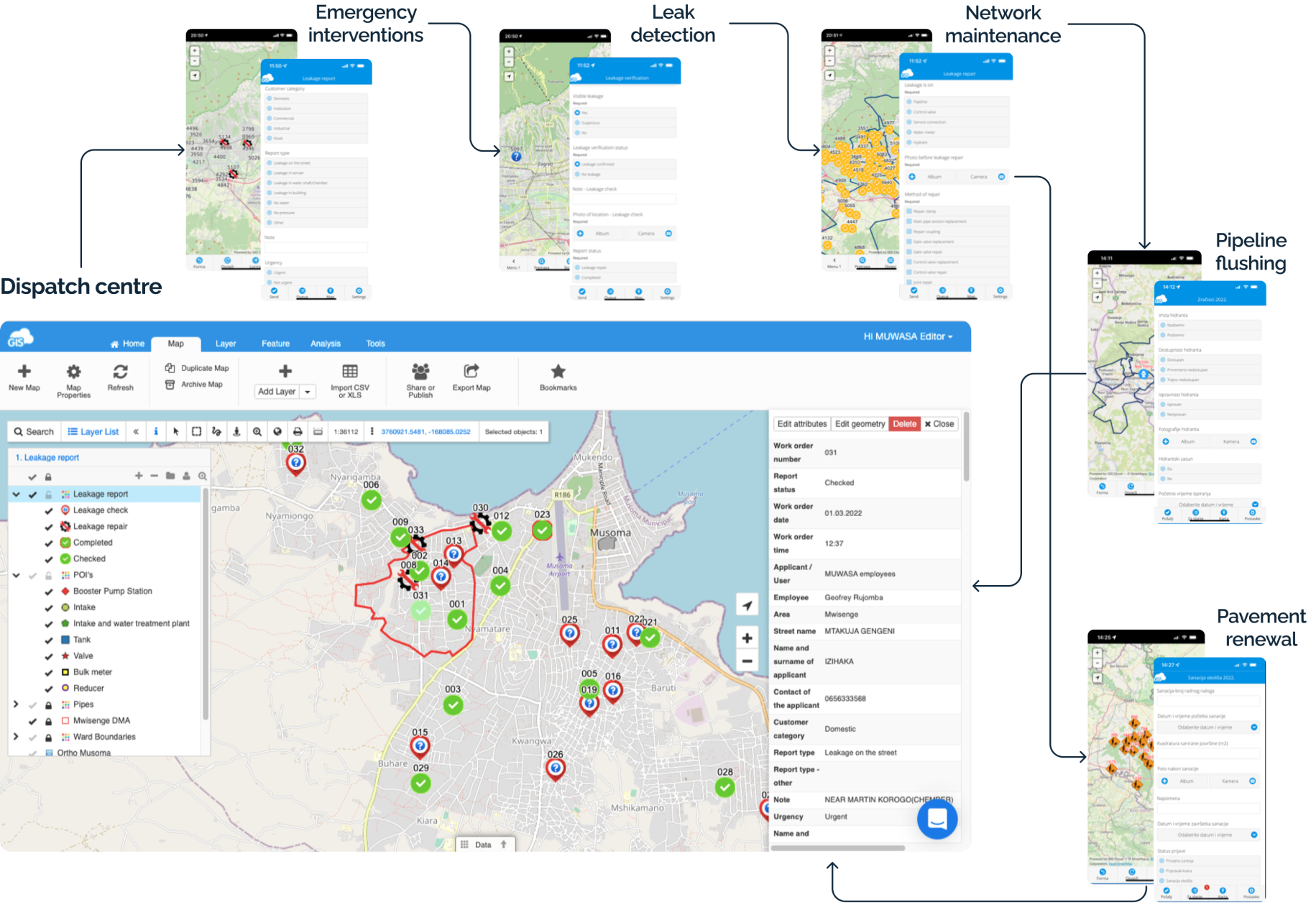Viewport: 1316px width, 910px height.
Task: Click the print icon in map toolbar
Action: [x=298, y=432]
